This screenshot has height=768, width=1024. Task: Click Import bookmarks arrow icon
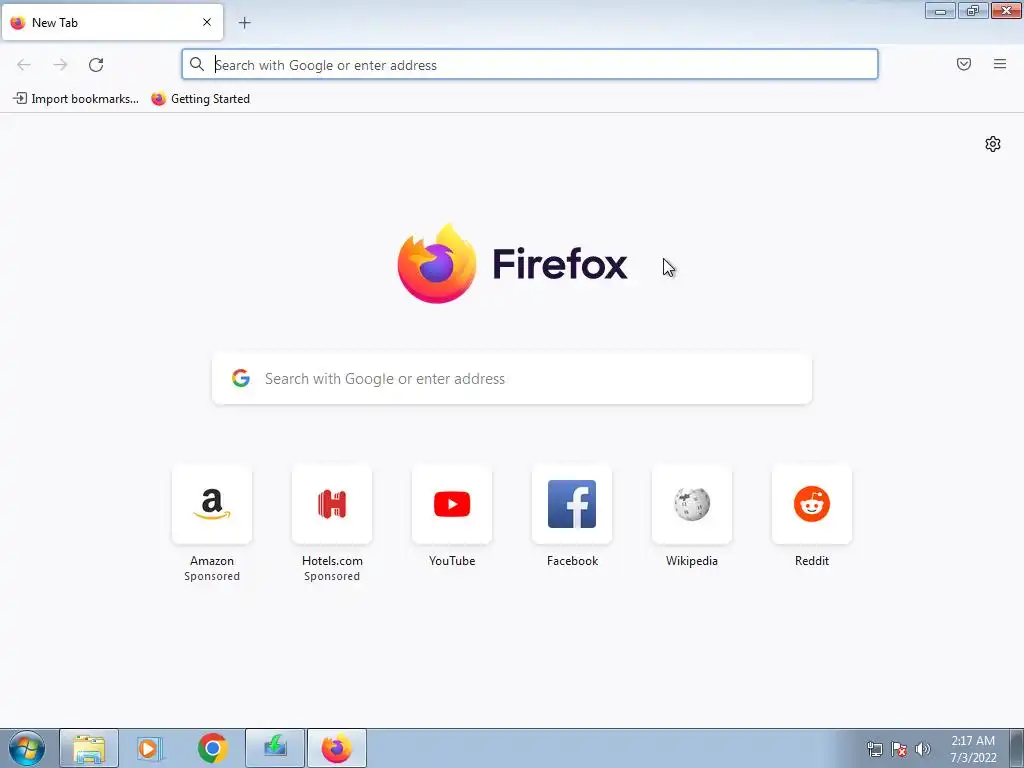pyautogui.click(x=20, y=99)
